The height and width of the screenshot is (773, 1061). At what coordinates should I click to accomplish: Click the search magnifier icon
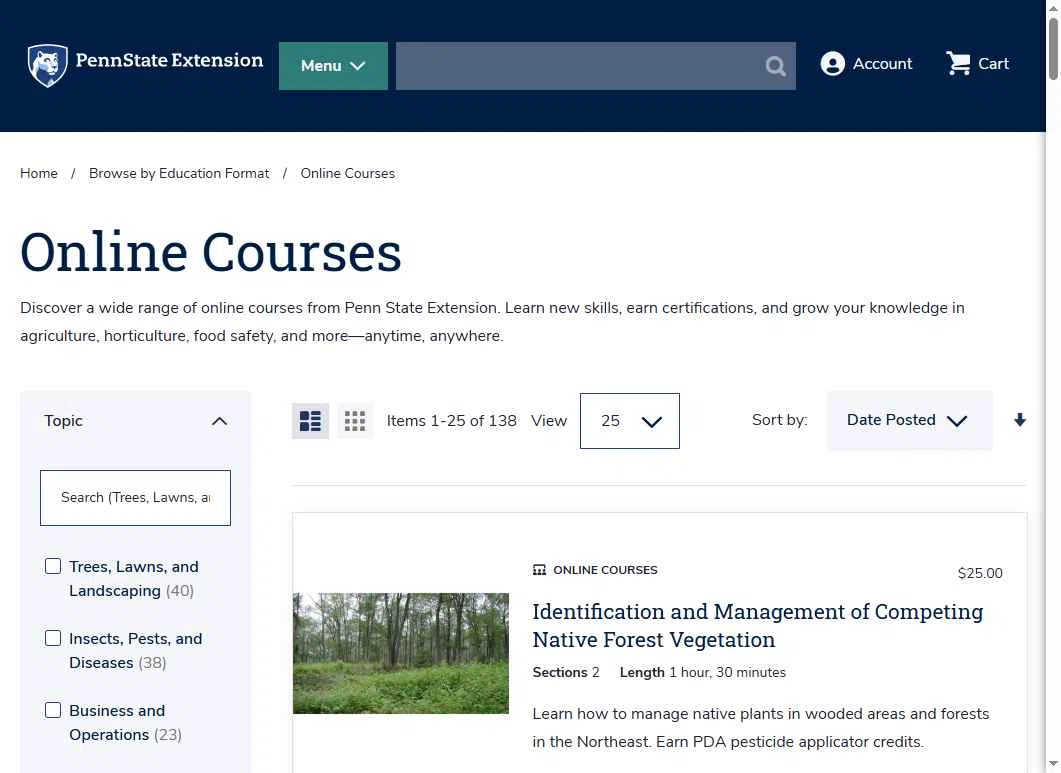pos(775,66)
